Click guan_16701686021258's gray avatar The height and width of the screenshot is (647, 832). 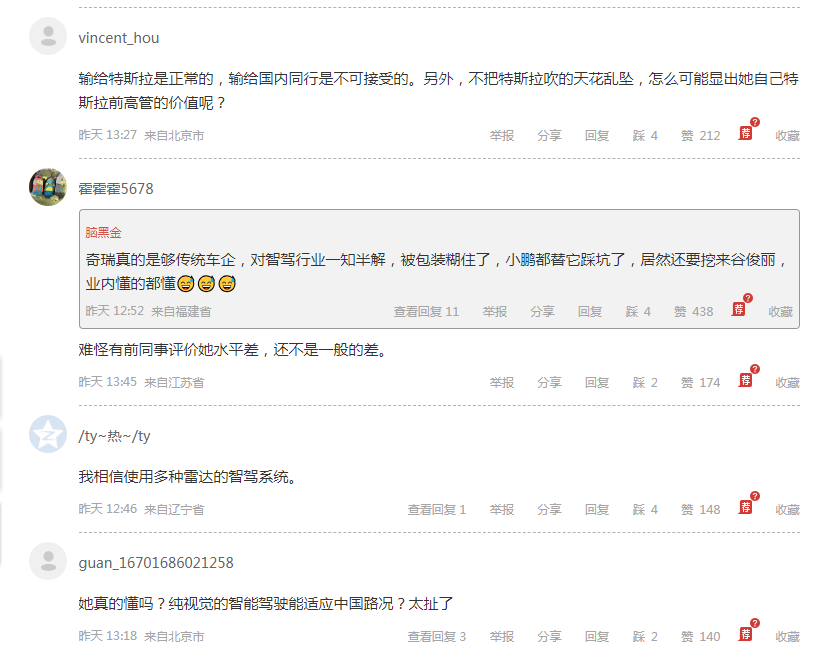[48, 561]
